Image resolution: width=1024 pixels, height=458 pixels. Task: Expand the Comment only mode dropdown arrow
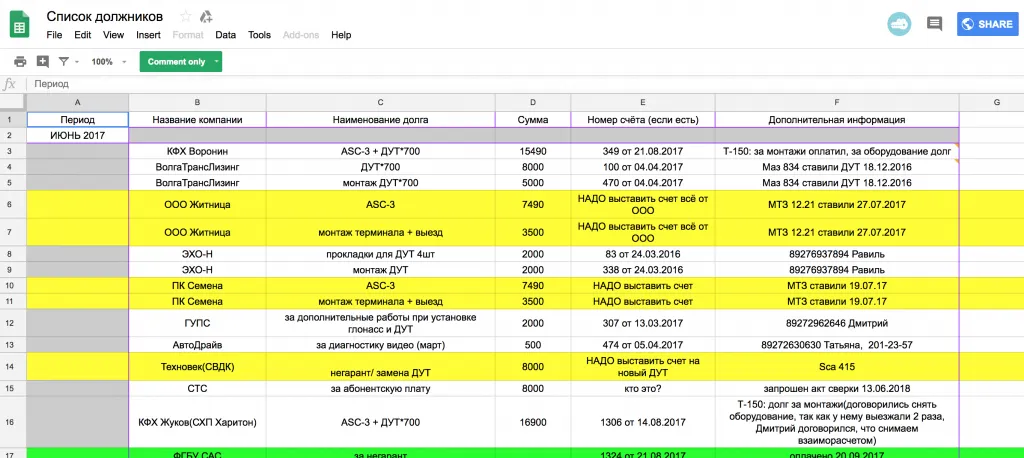click(215, 61)
